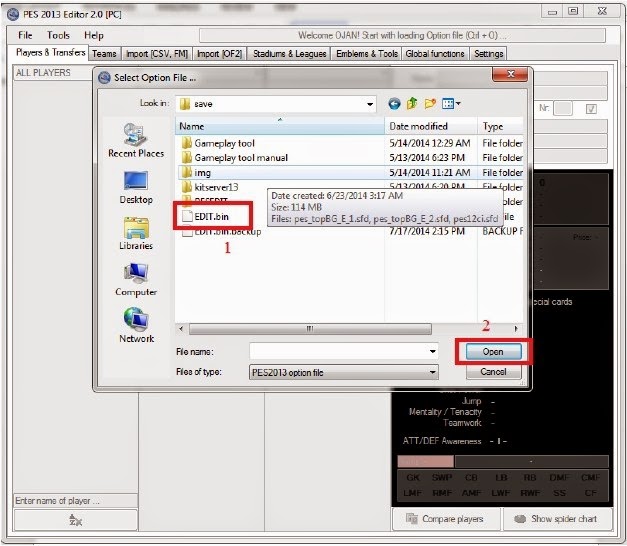Switch to Stadiums & Leagues tab
This screenshot has height=546, width=627.
290,54
